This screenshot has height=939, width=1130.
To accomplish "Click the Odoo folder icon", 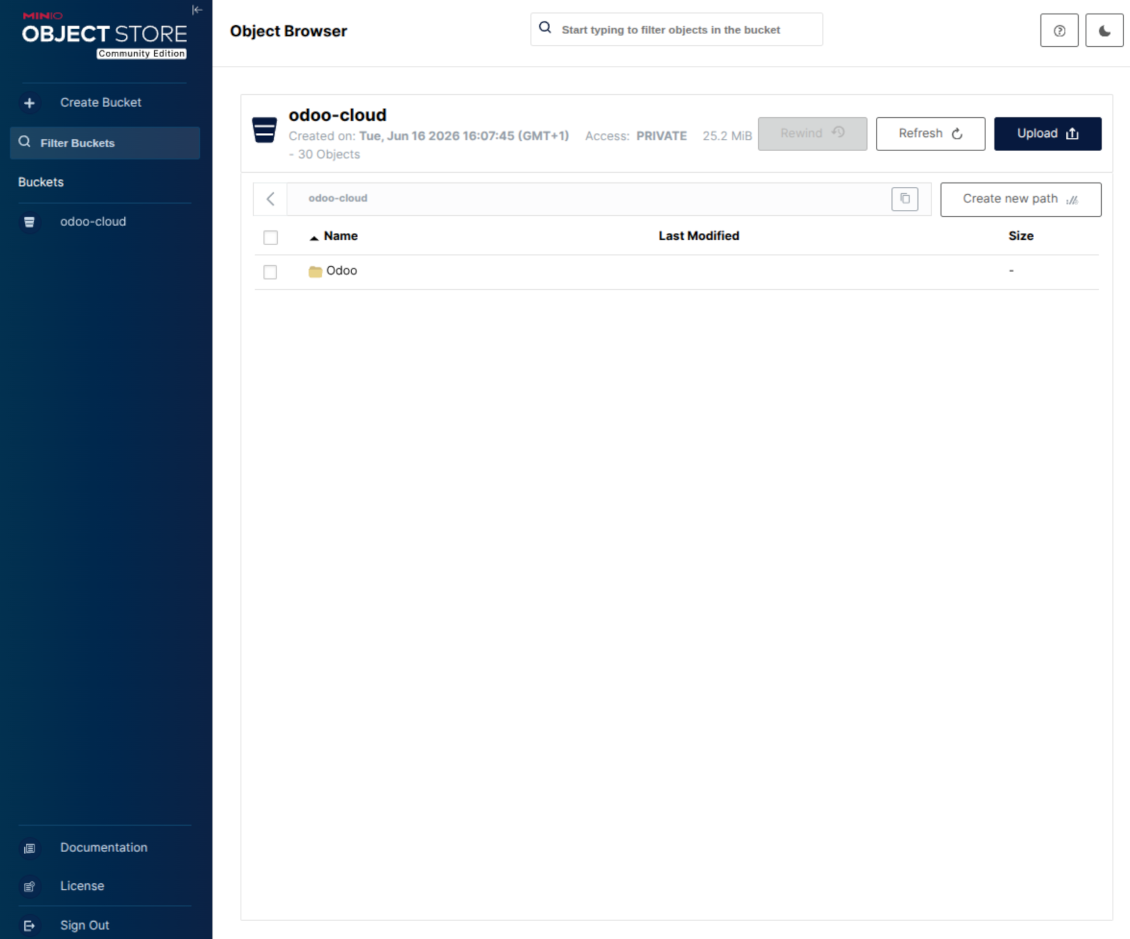I will [x=315, y=272].
